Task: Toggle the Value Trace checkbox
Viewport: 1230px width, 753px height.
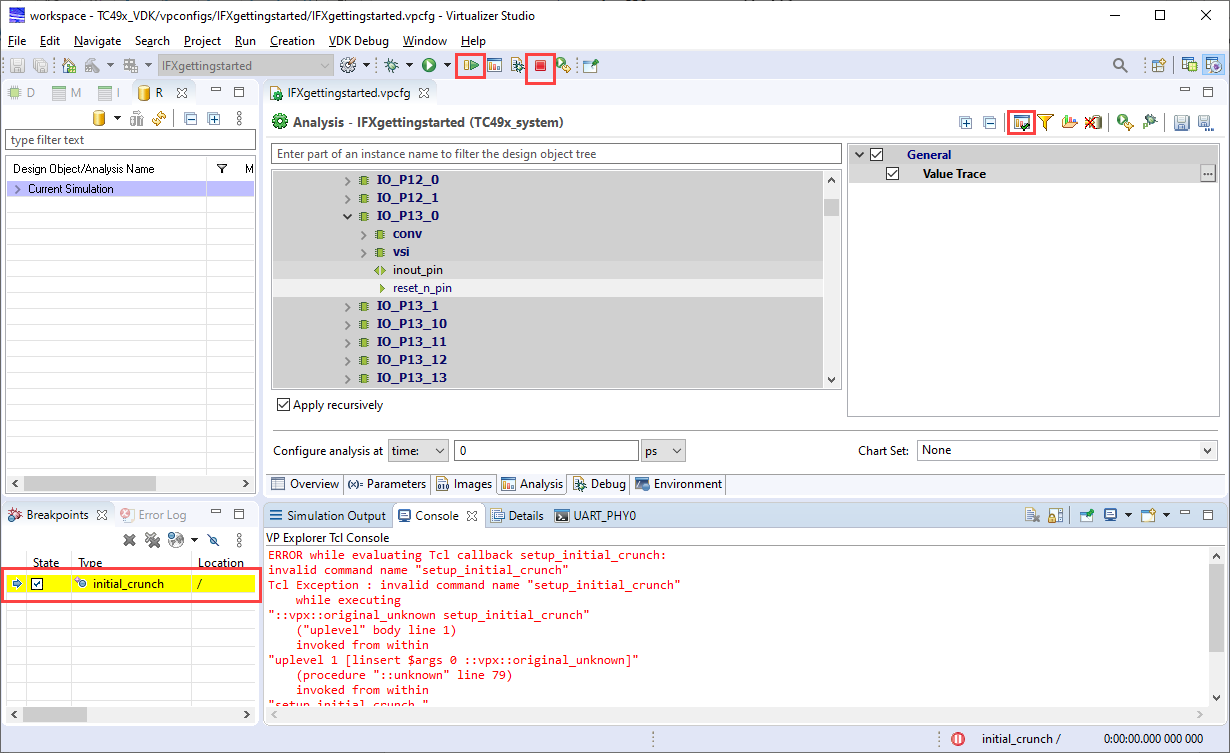Action: (x=893, y=174)
